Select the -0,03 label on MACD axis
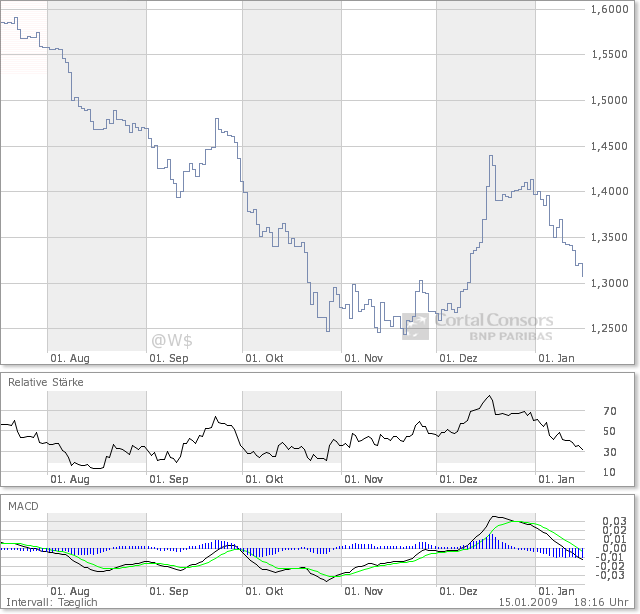The height and width of the screenshot is (614, 640). pos(611,575)
